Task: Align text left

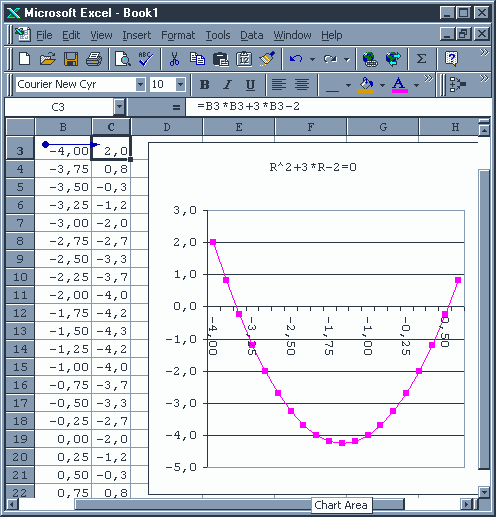Action: tap(279, 85)
